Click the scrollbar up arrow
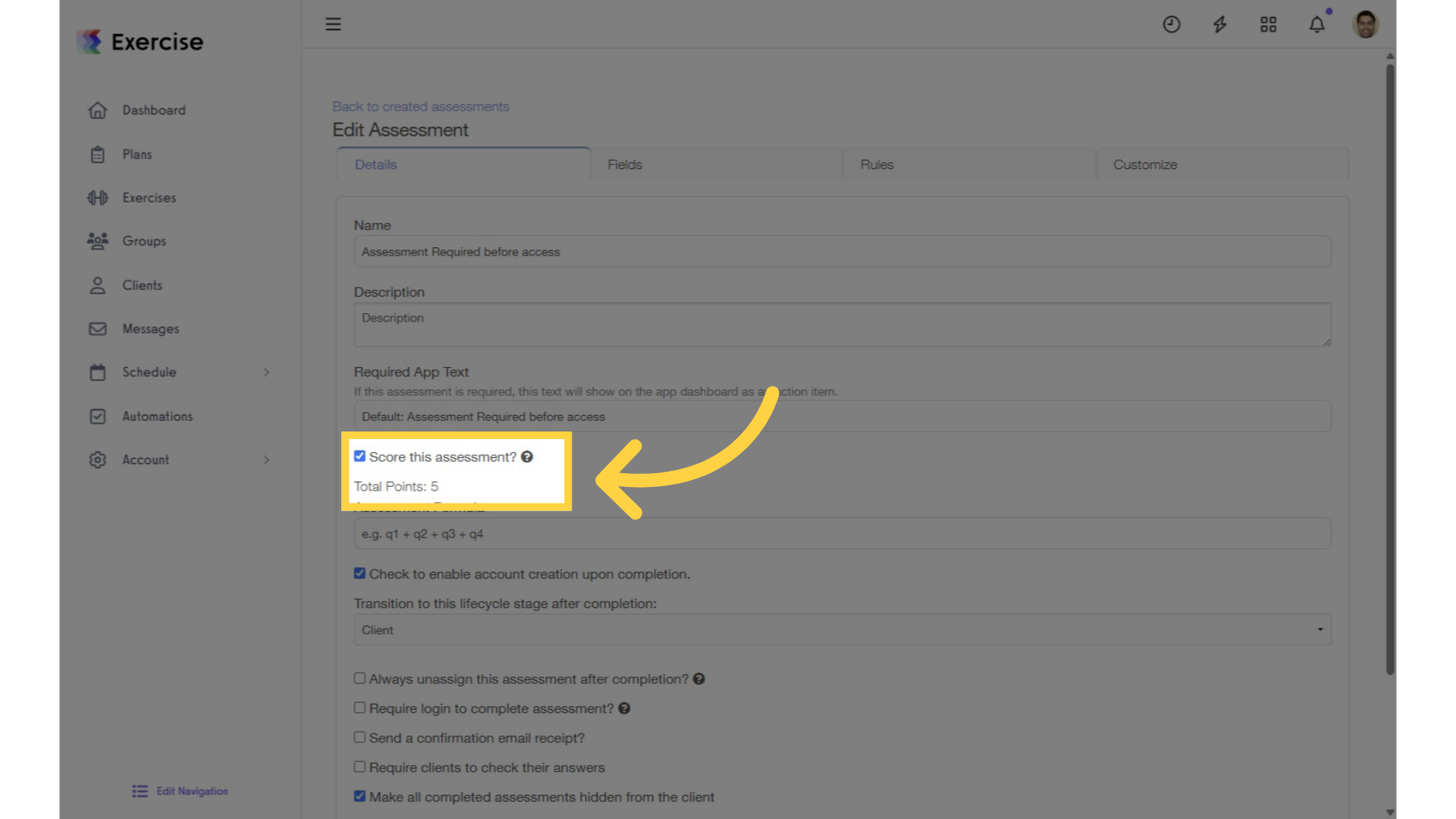1456x819 pixels. (1390, 56)
